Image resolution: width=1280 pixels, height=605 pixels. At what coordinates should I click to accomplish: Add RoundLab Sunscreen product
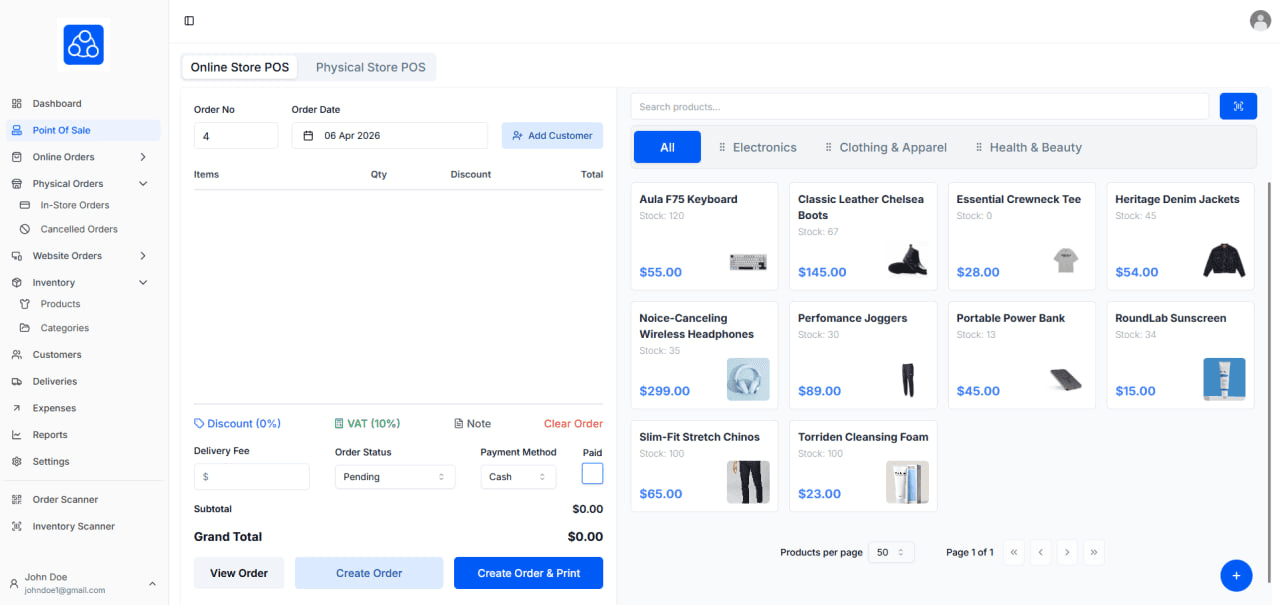tap(1180, 355)
